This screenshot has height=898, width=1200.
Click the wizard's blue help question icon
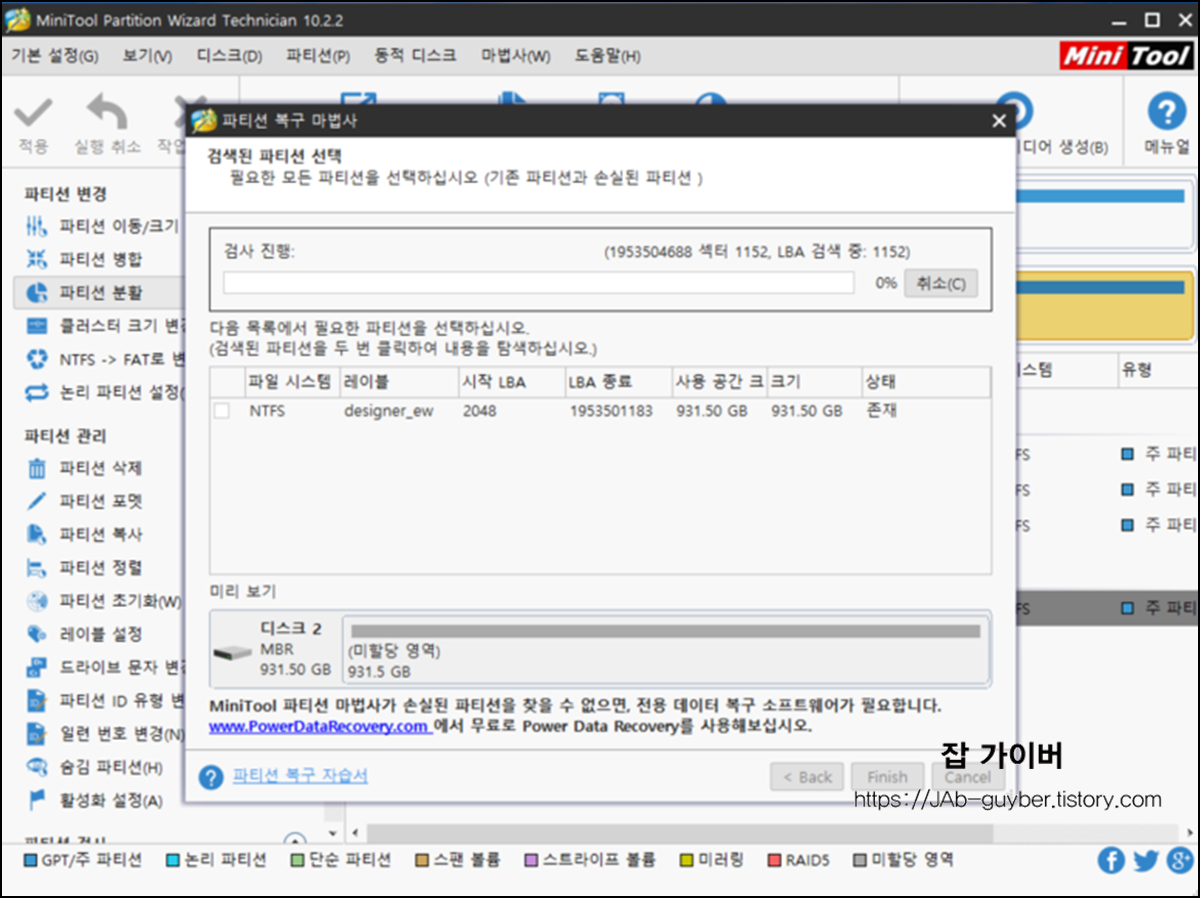[x=211, y=777]
